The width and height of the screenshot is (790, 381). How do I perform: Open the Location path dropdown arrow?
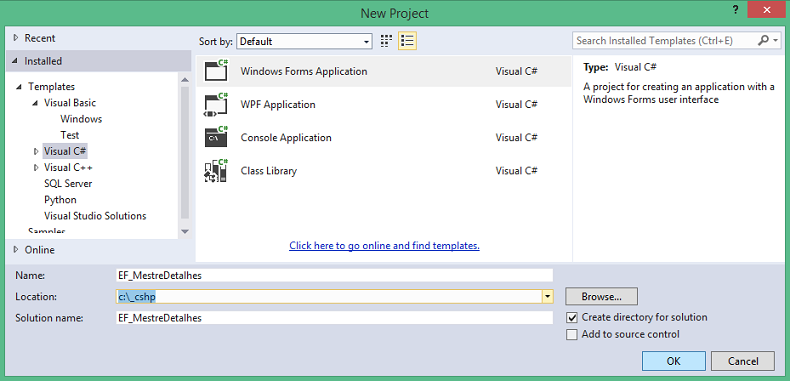548,297
